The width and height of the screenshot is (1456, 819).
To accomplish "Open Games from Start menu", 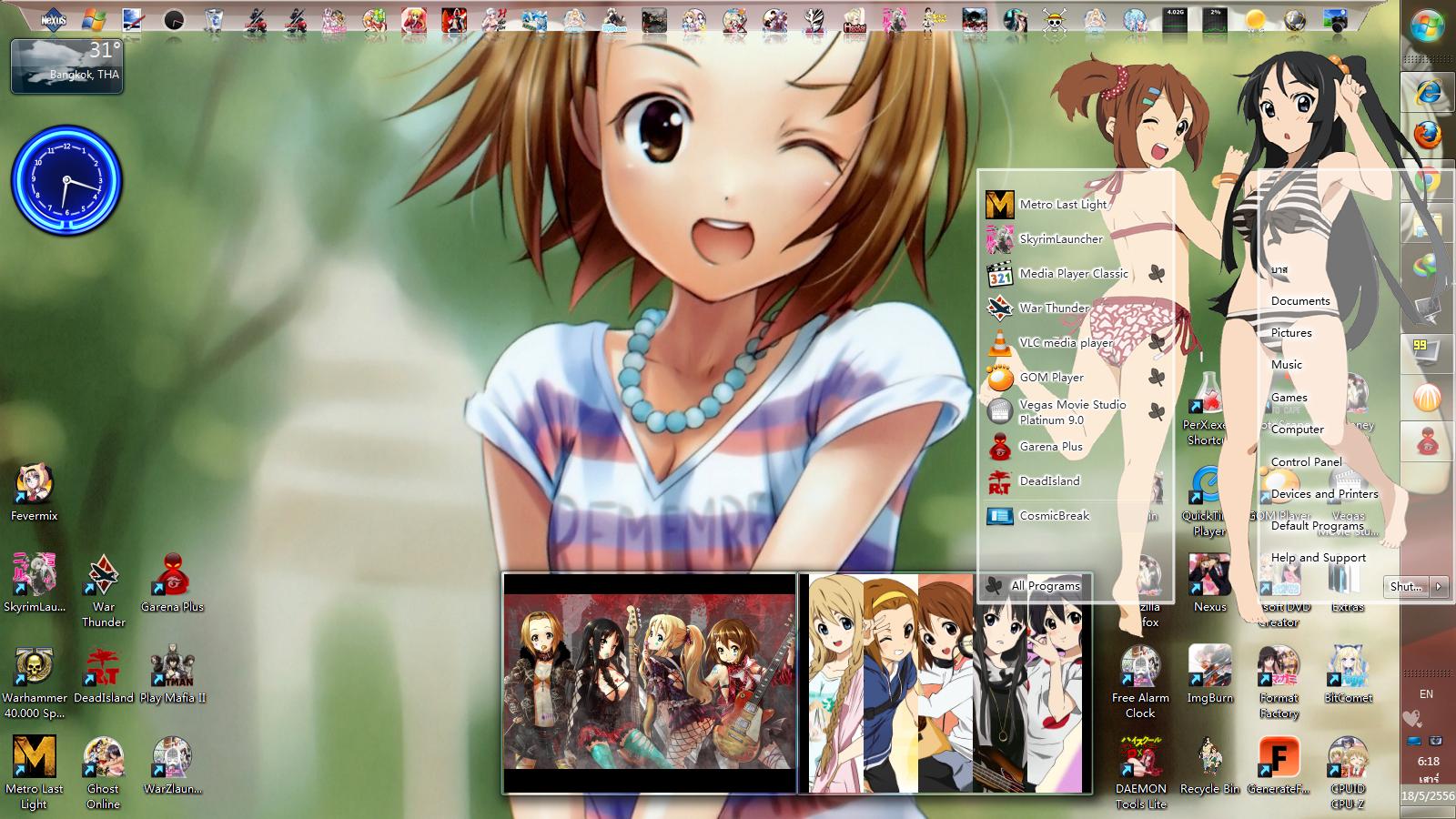I will coord(1289,398).
